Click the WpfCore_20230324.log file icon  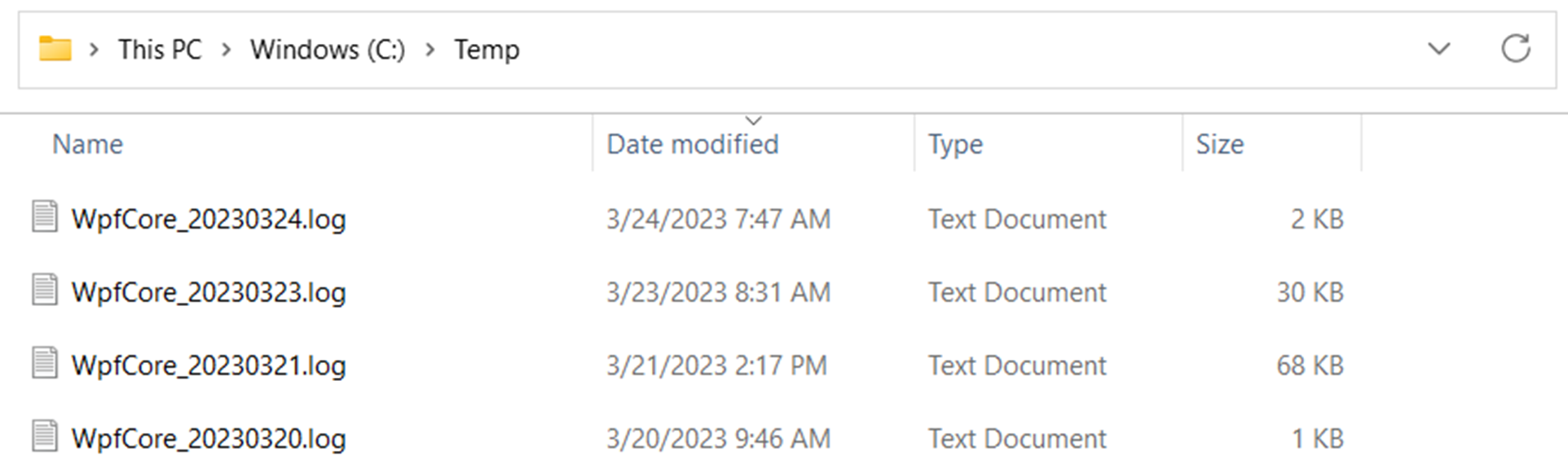(x=45, y=217)
